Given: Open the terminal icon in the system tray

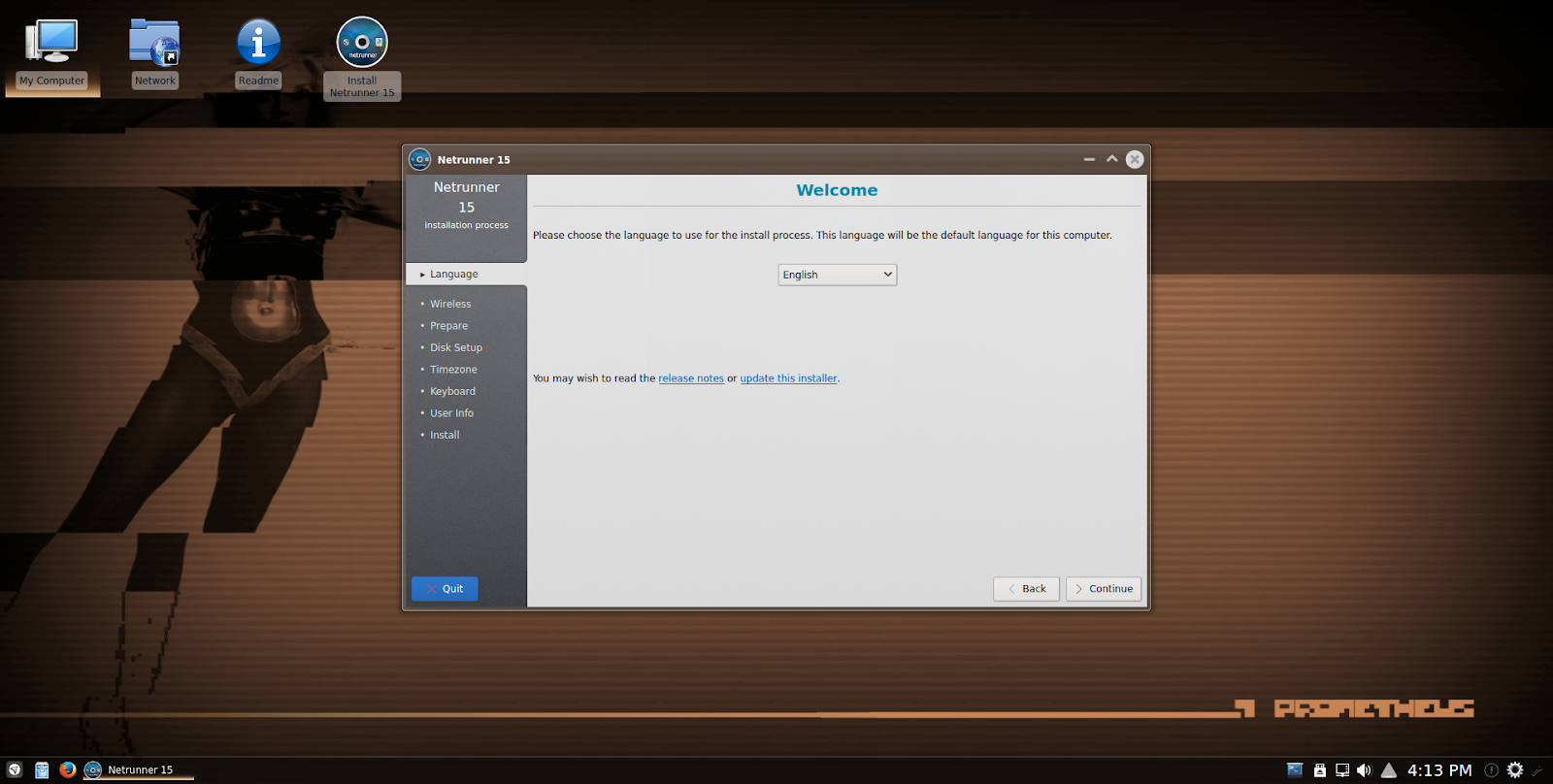Looking at the screenshot, I should pyautogui.click(x=1295, y=769).
